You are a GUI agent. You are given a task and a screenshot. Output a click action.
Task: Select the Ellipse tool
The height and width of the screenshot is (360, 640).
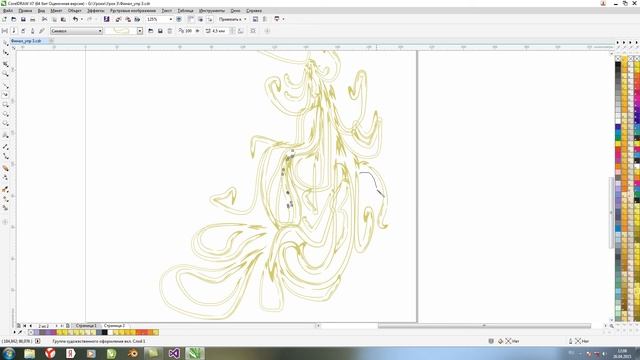click(5, 114)
